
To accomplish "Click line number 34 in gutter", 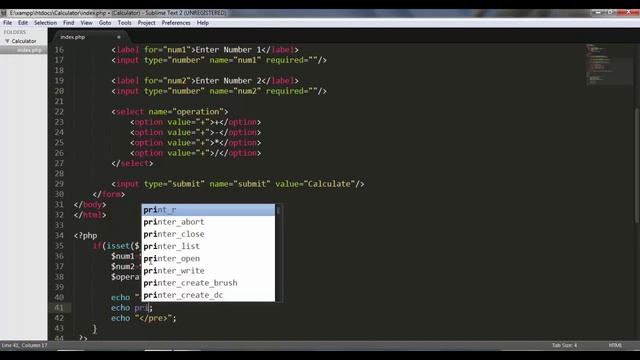I will 59,236.
